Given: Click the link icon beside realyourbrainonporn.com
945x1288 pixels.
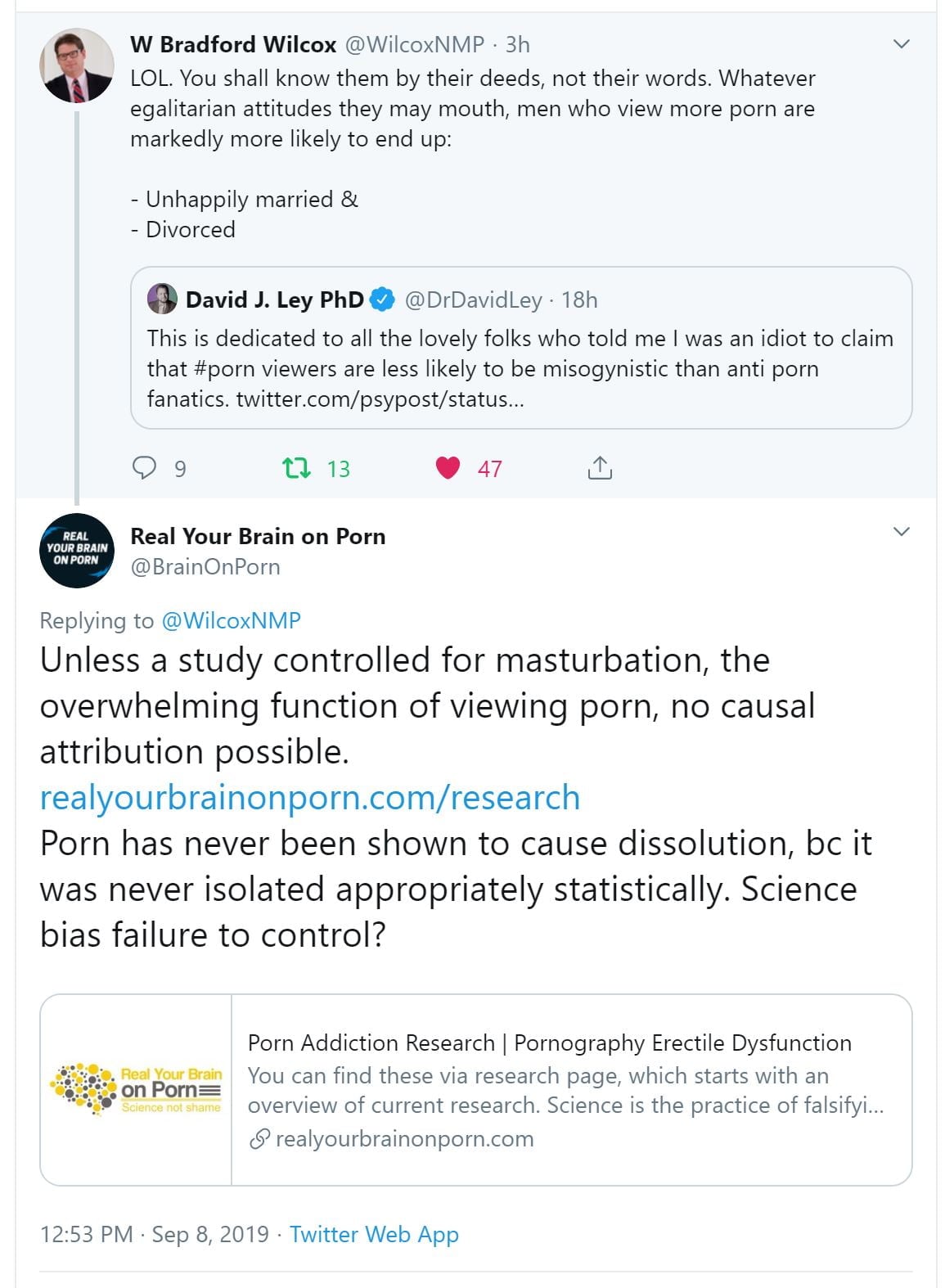Looking at the screenshot, I should (x=259, y=1138).
